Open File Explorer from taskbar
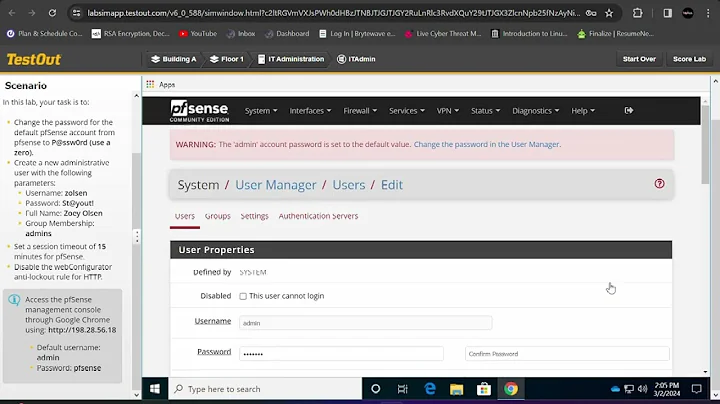720x404 pixels. click(x=456, y=389)
